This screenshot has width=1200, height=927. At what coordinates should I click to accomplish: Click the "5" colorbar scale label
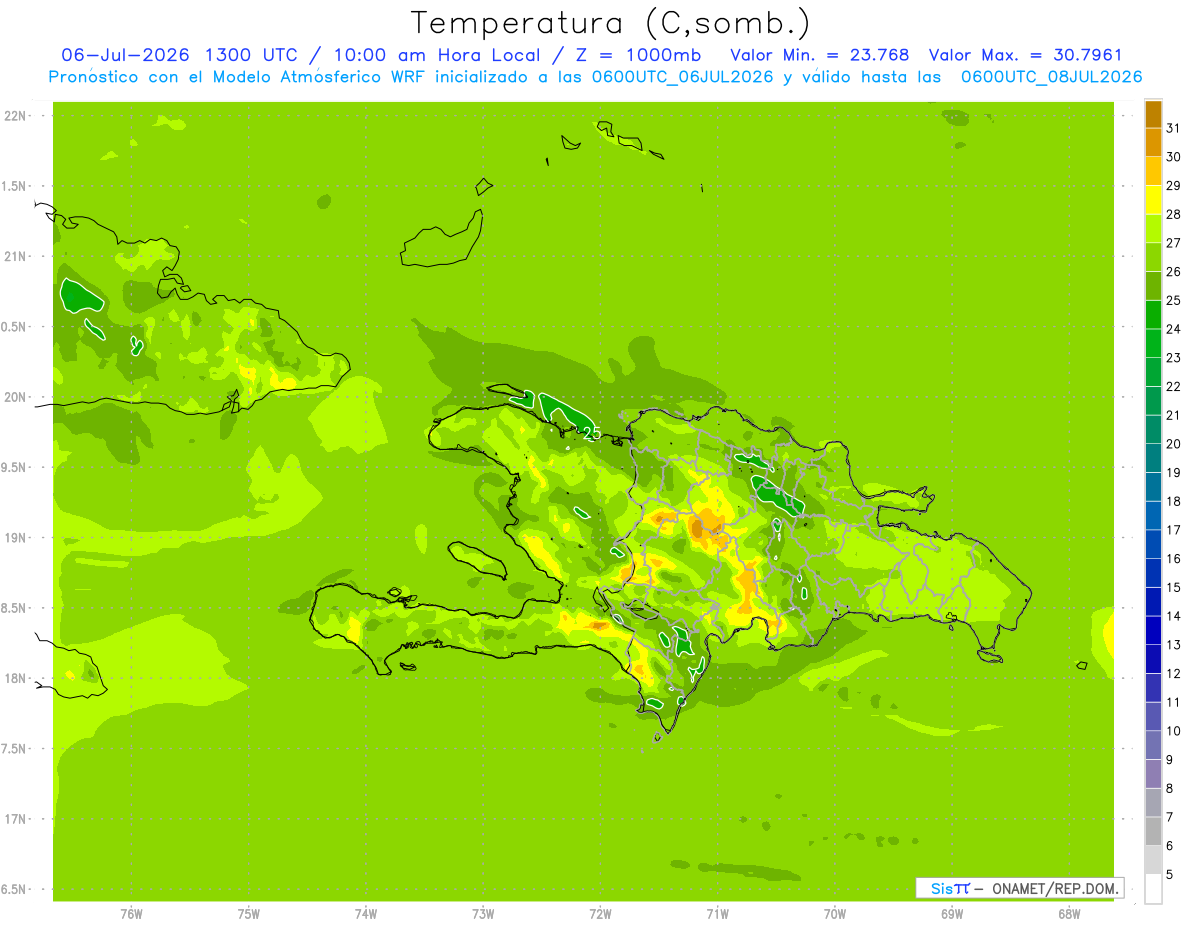click(x=1170, y=875)
